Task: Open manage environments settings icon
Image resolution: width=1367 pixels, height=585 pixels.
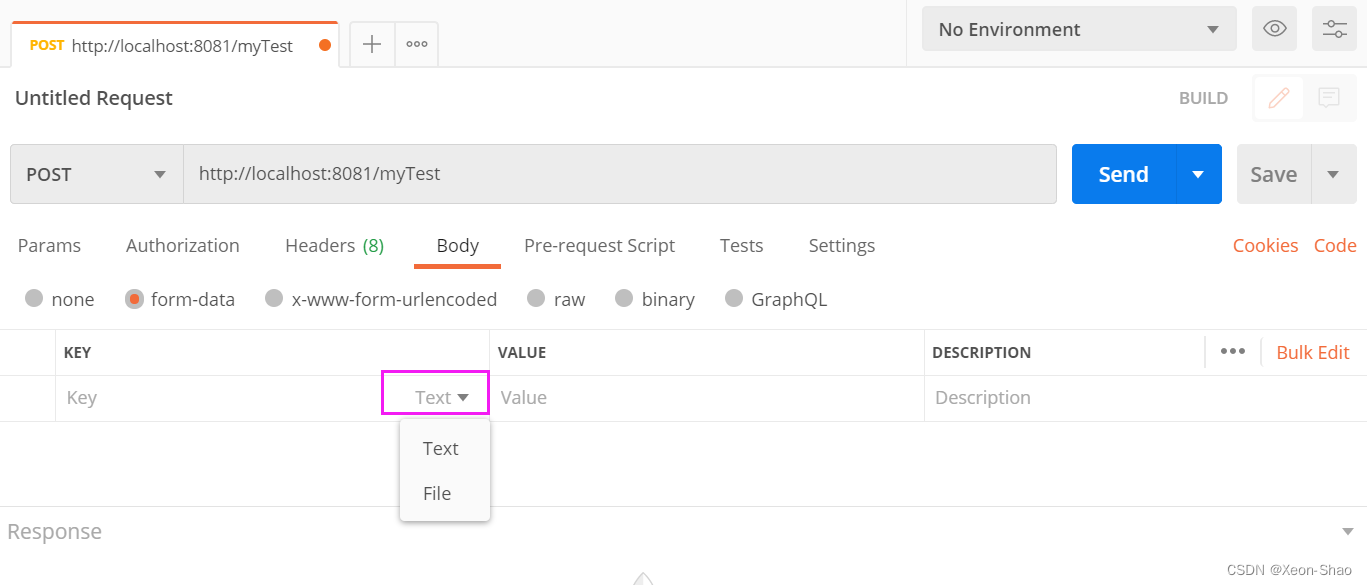Action: coord(1334,29)
